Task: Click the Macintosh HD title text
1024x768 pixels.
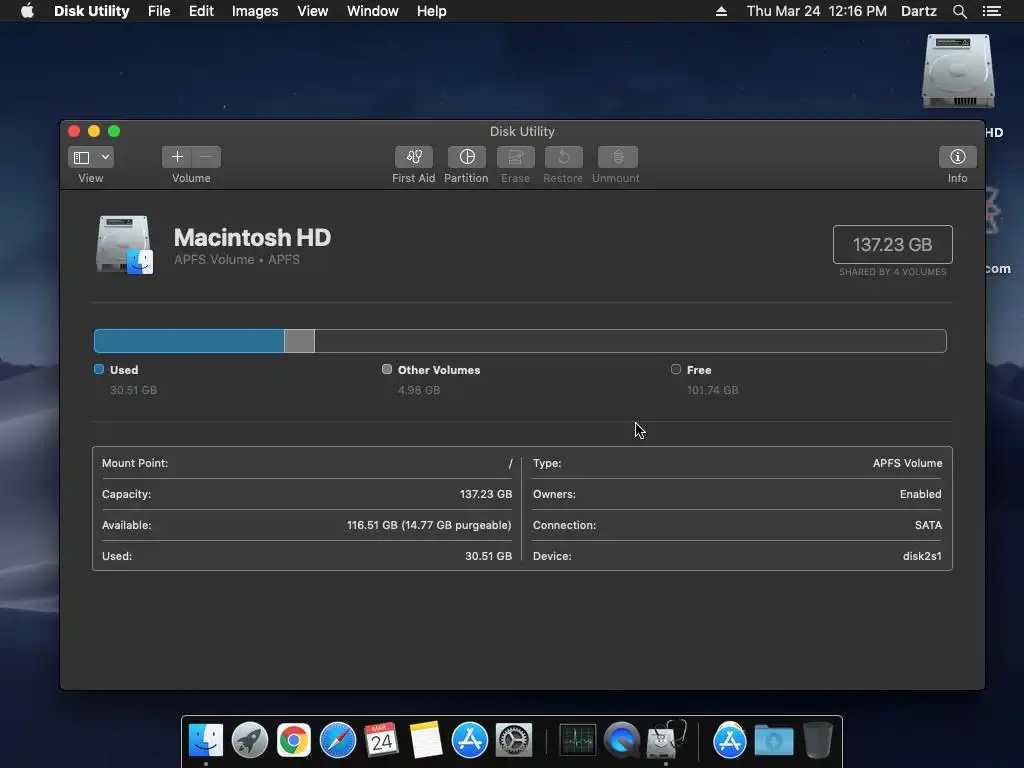Action: click(x=252, y=237)
